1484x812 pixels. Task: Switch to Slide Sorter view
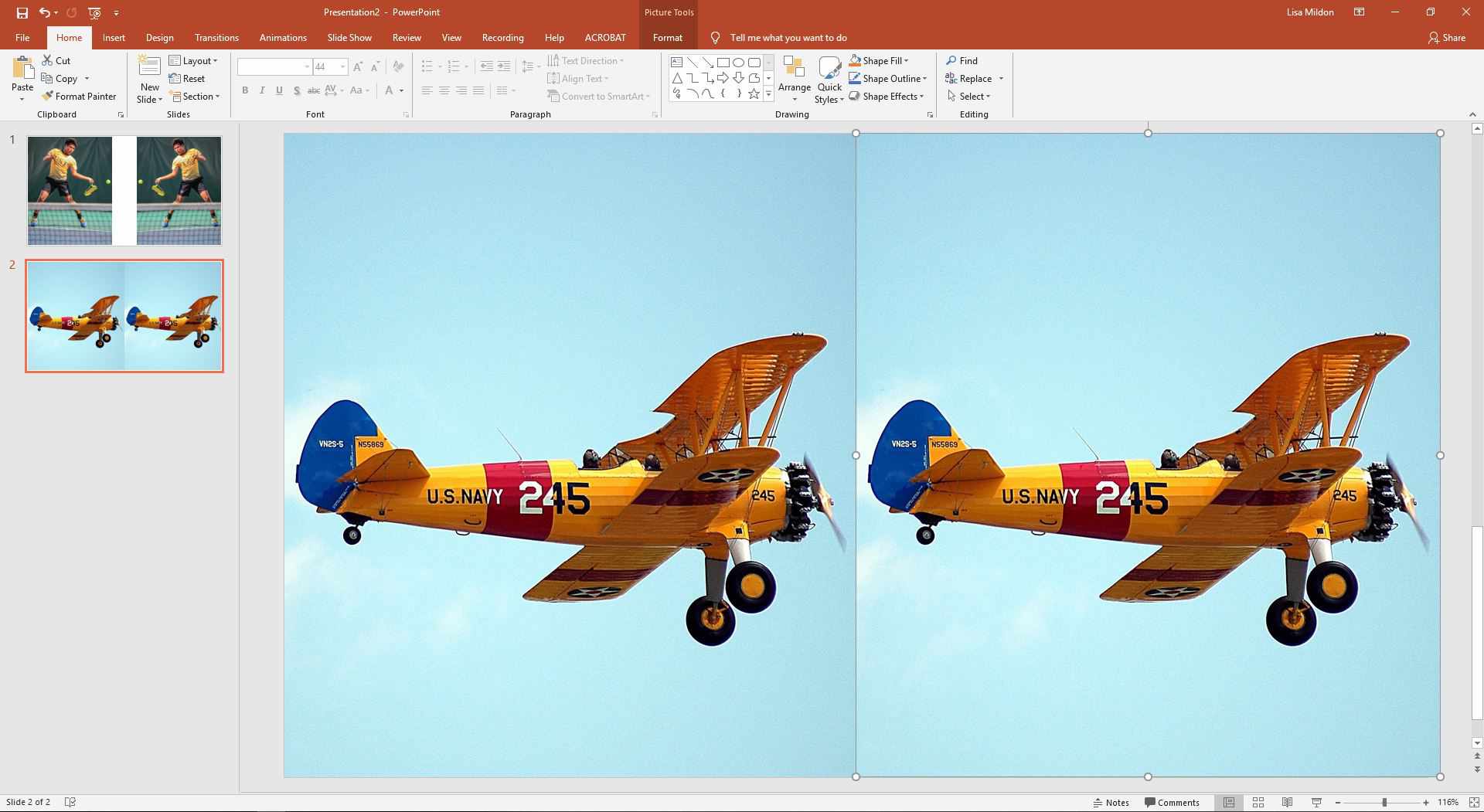[x=1258, y=803]
